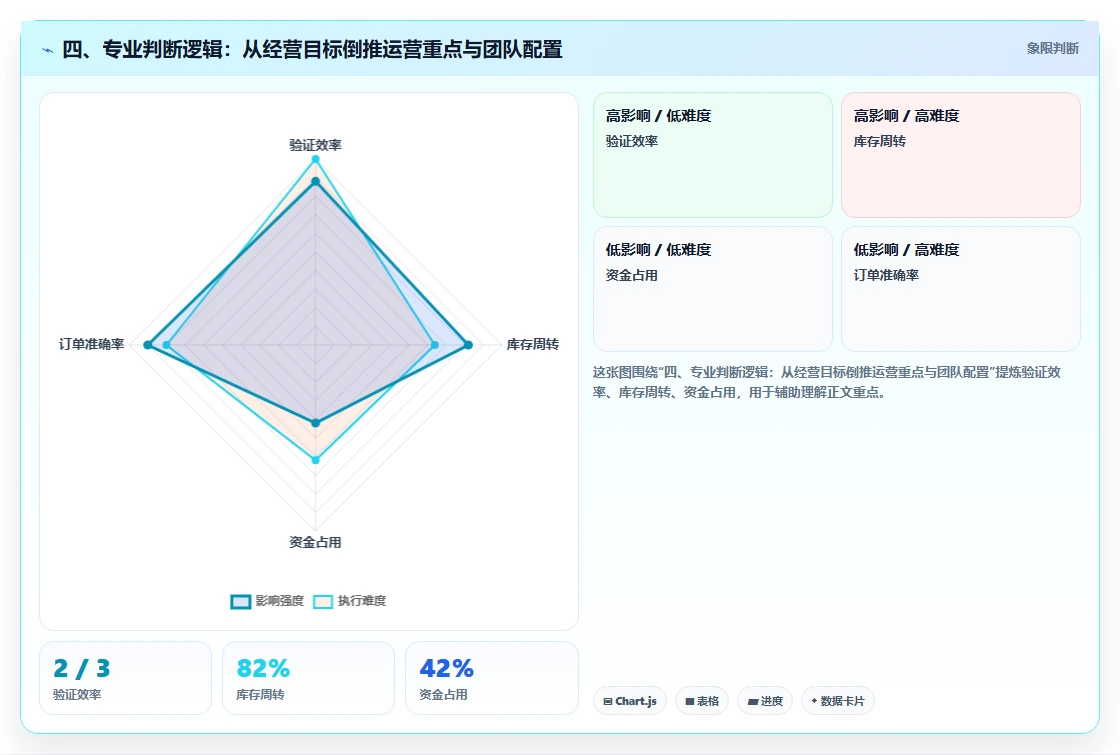Toggle the 执行难度 legend label

(x=361, y=601)
